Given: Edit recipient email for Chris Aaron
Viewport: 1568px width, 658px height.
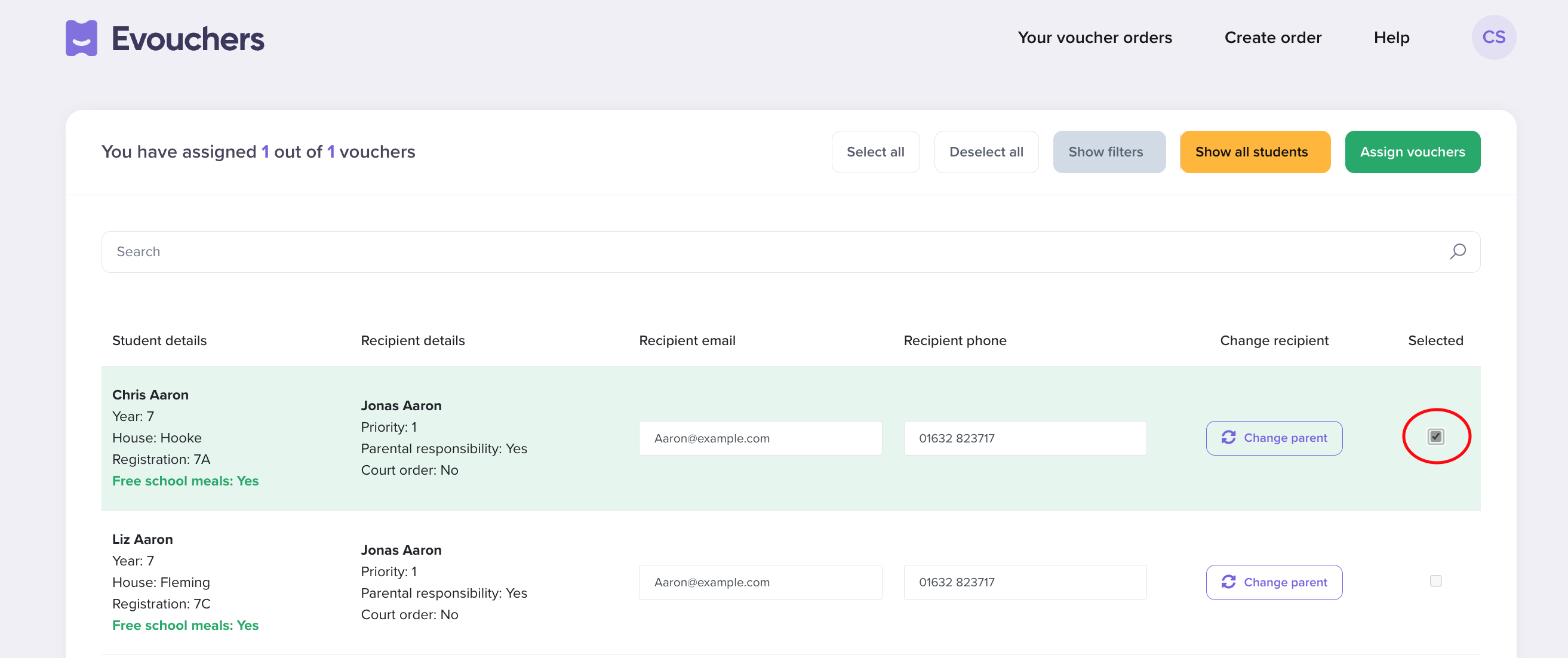Looking at the screenshot, I should point(760,438).
